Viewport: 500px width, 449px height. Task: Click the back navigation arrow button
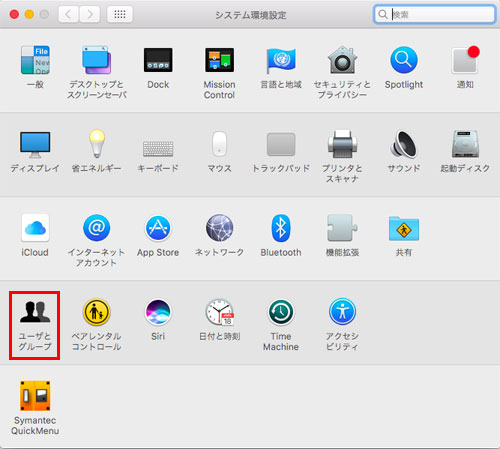(69, 14)
